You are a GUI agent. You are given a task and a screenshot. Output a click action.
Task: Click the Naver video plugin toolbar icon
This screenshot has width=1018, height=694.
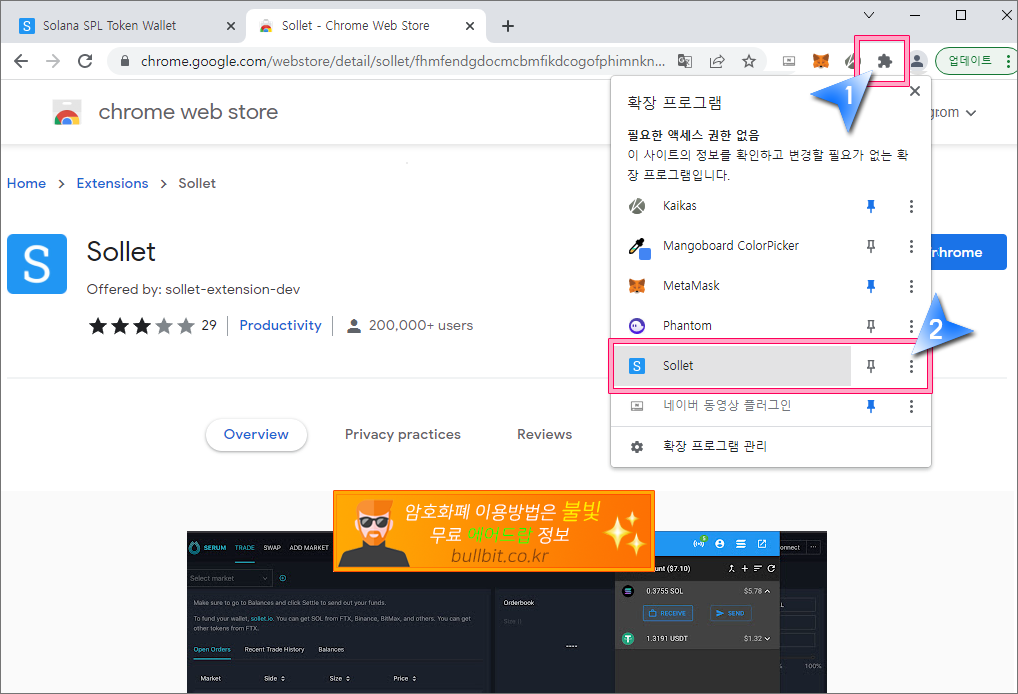point(789,61)
